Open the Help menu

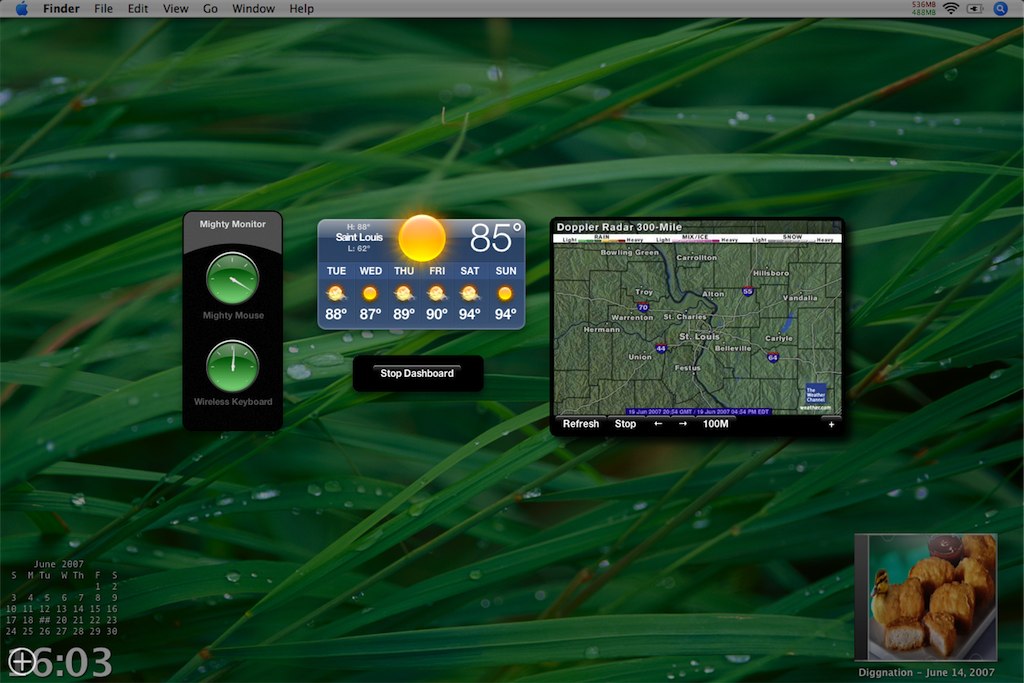point(301,8)
